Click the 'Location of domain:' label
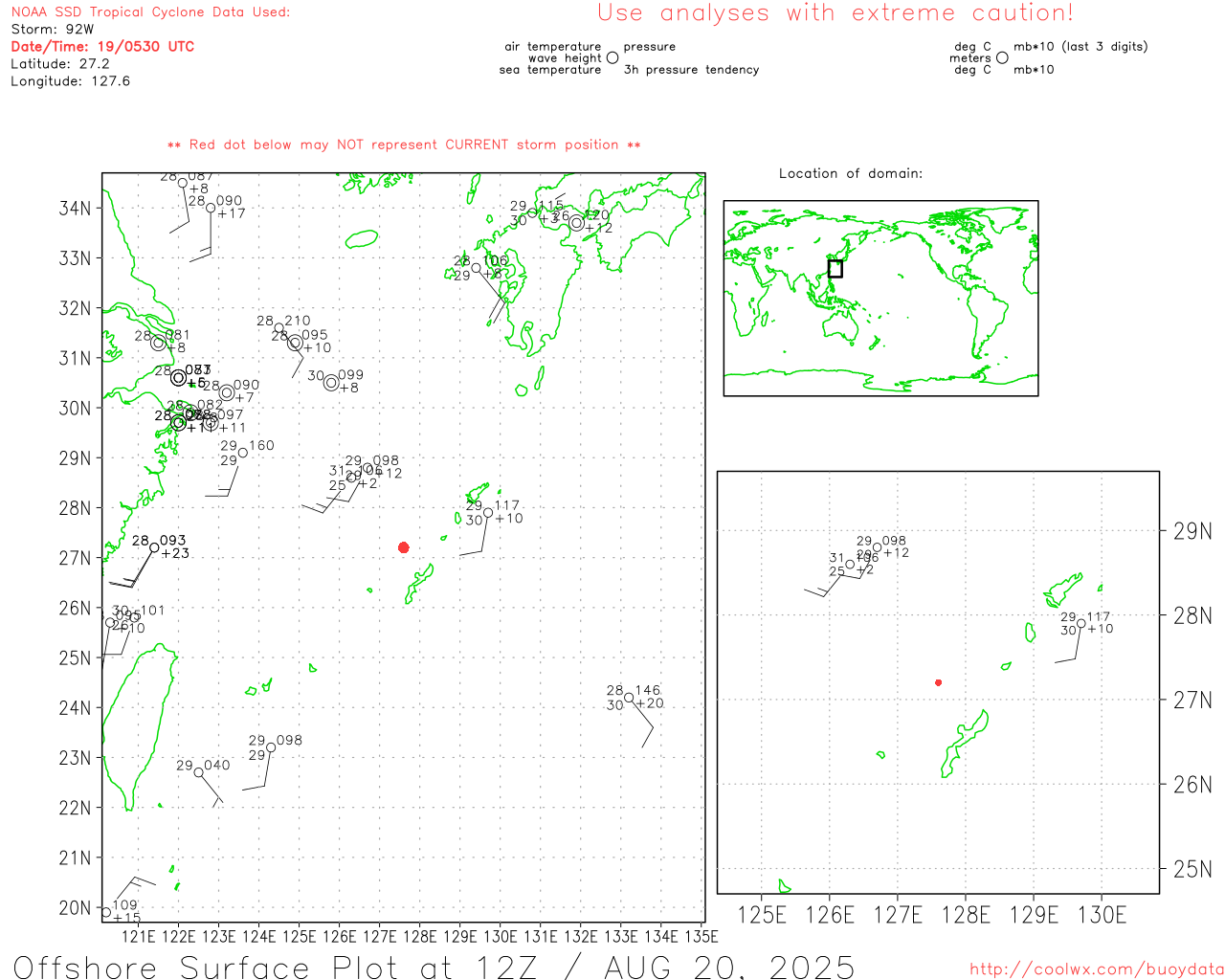The width and height of the screenshot is (1225, 980). coord(851,173)
